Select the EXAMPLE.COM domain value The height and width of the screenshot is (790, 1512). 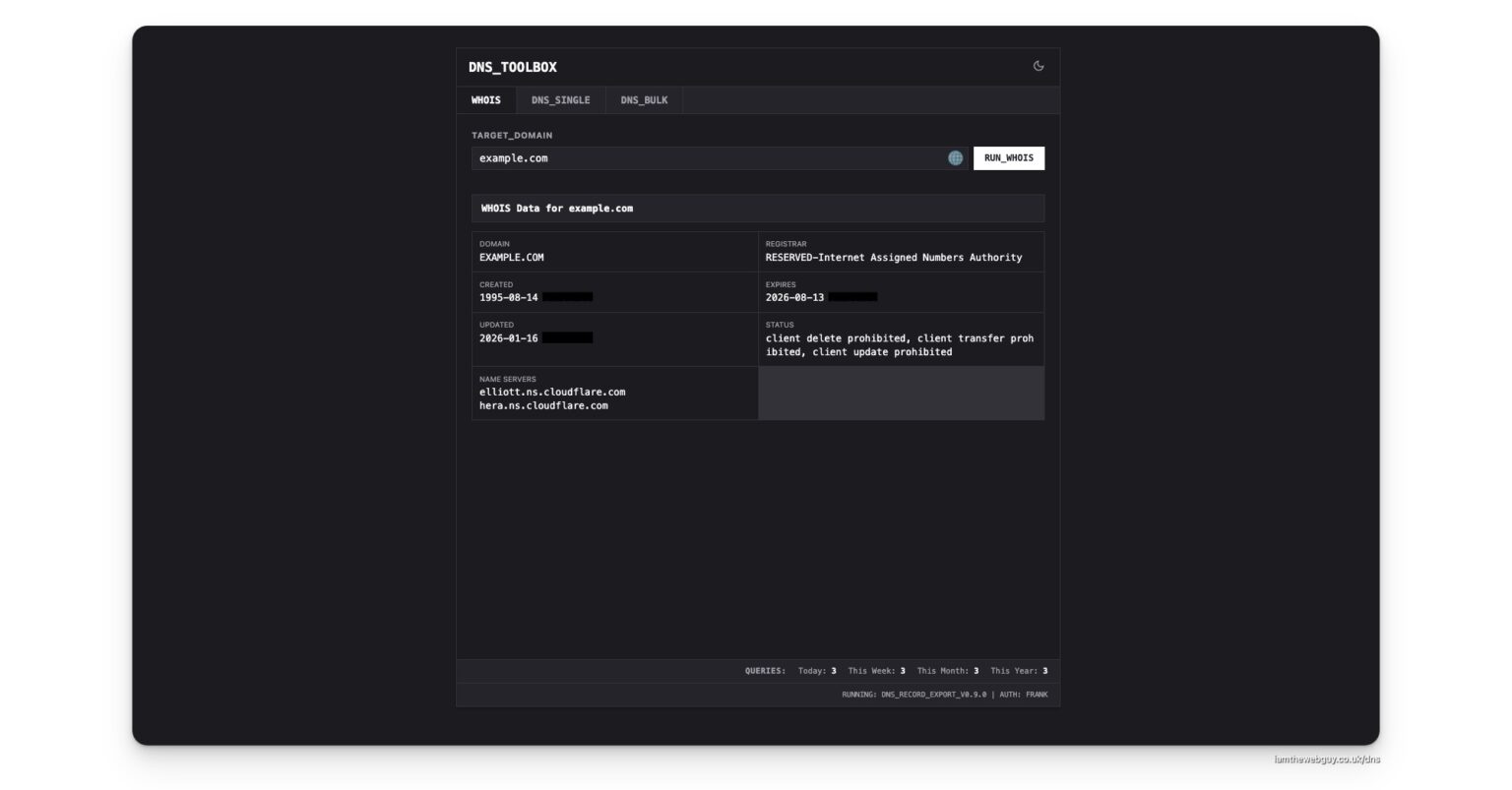point(511,258)
